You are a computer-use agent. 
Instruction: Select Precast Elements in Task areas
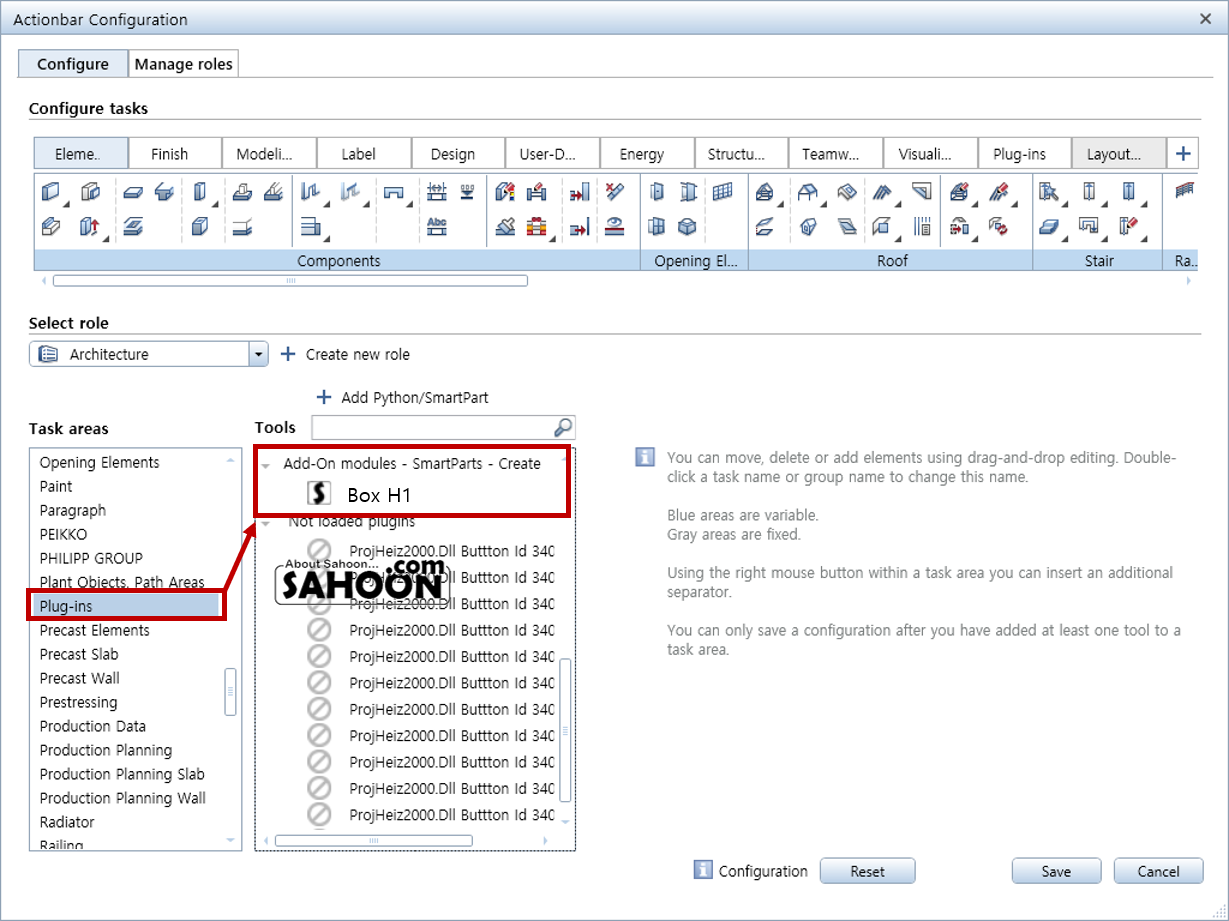pos(95,630)
